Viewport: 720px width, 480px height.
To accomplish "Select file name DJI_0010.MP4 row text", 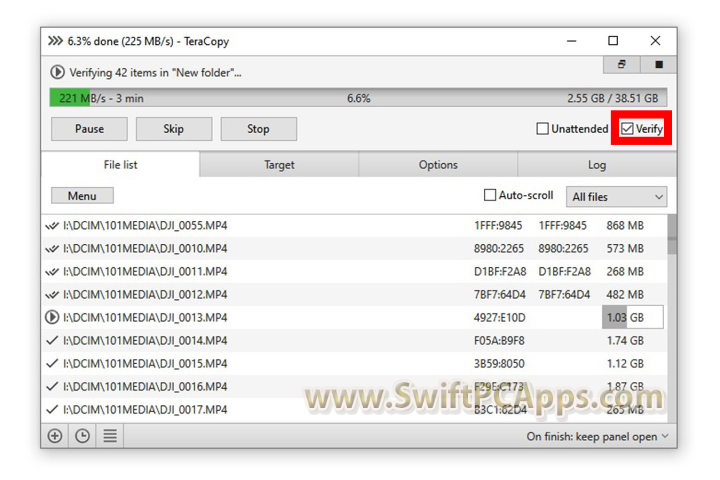I will (145, 248).
